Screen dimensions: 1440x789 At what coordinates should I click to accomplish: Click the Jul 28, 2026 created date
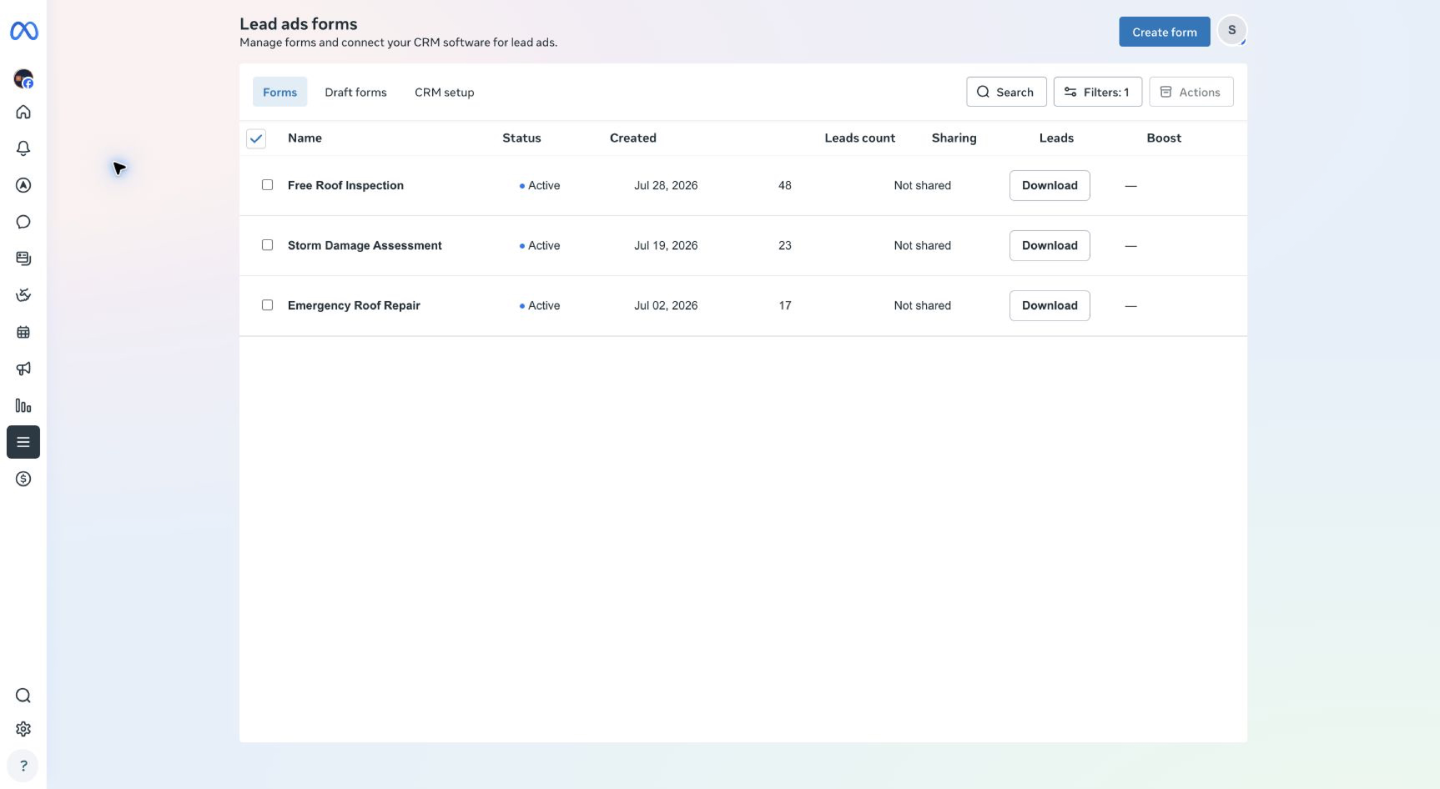click(x=666, y=185)
